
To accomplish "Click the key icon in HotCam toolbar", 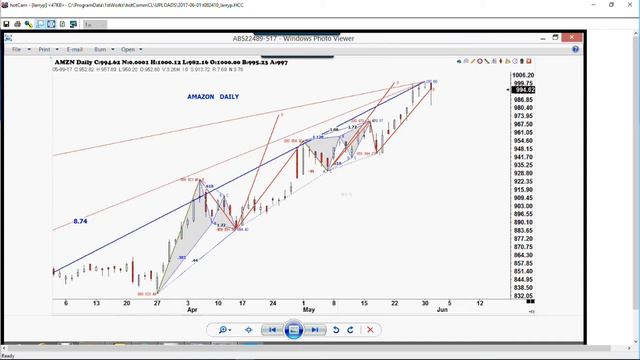I will tap(28, 24).
